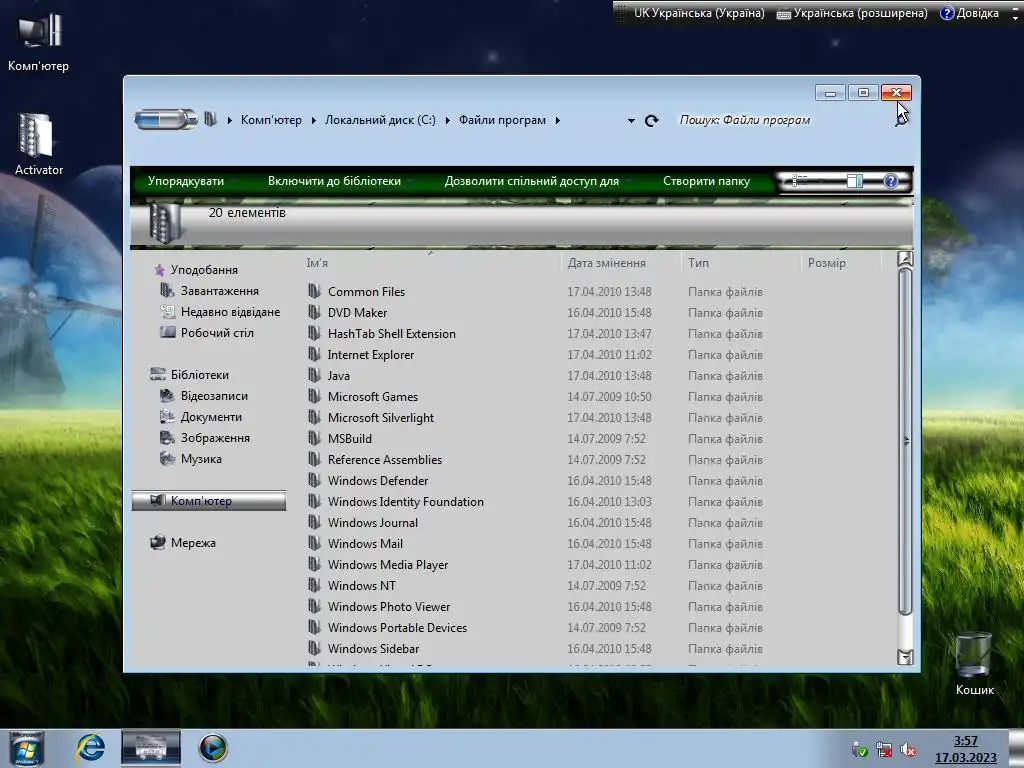
Task: Select the Java folder icon
Action: click(x=314, y=376)
